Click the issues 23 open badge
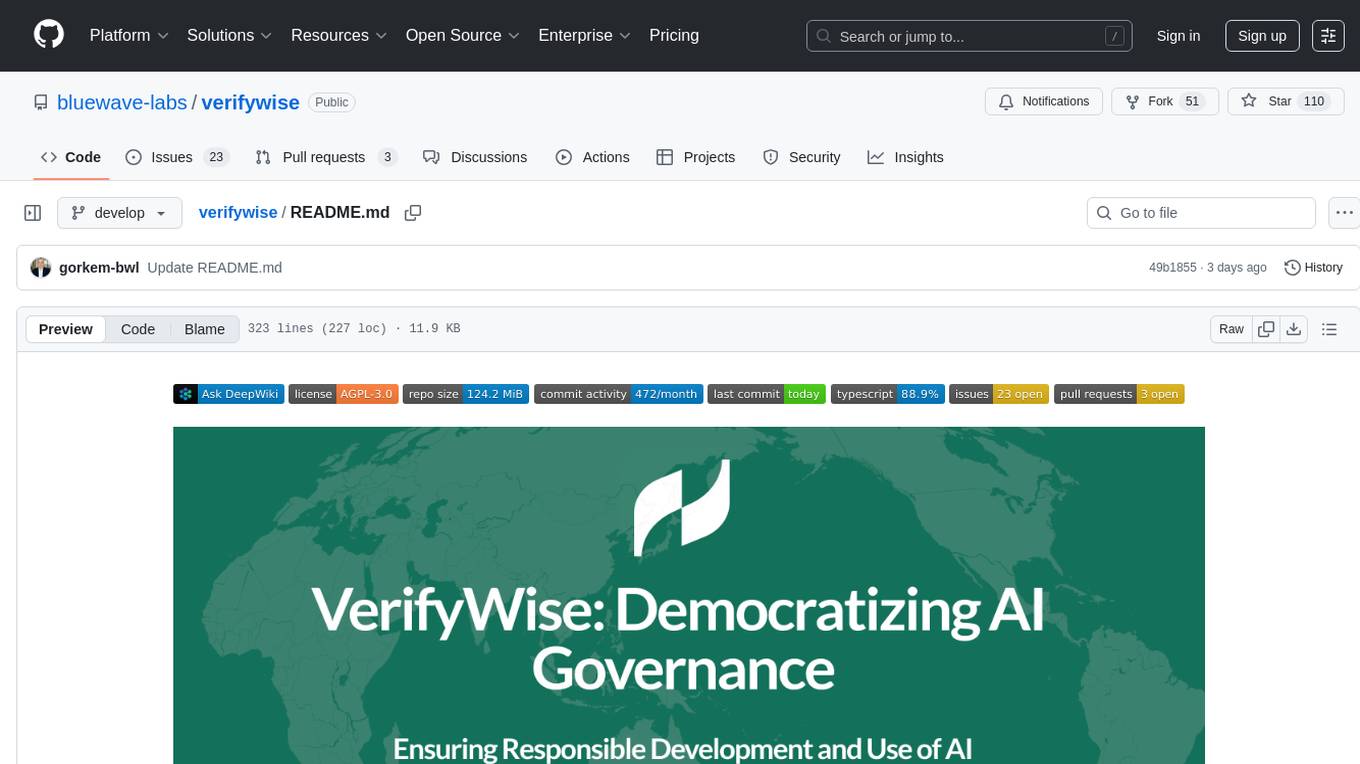The width and height of the screenshot is (1360, 764). [x=1000, y=394]
